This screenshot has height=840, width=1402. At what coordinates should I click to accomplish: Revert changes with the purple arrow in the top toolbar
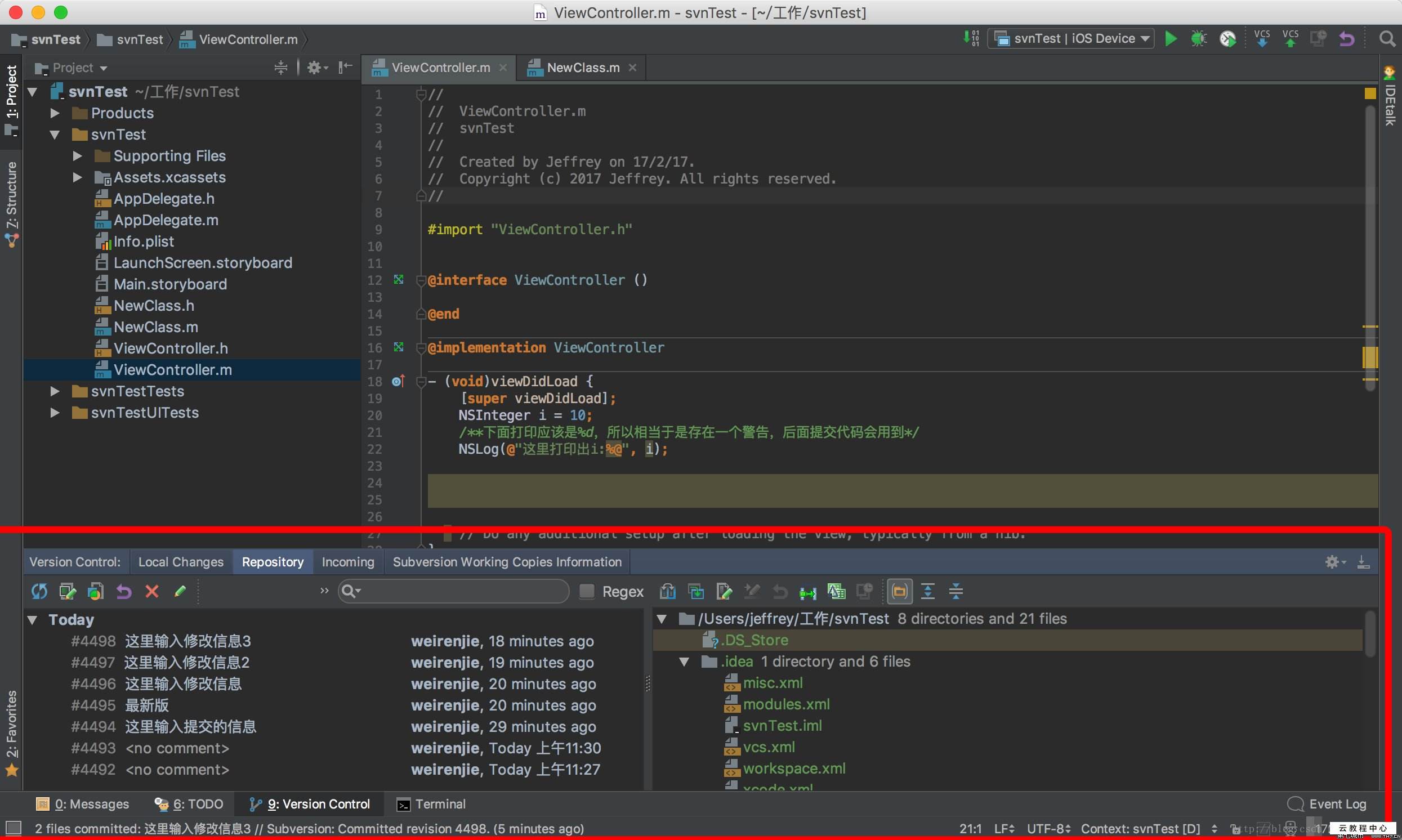coord(1346,38)
